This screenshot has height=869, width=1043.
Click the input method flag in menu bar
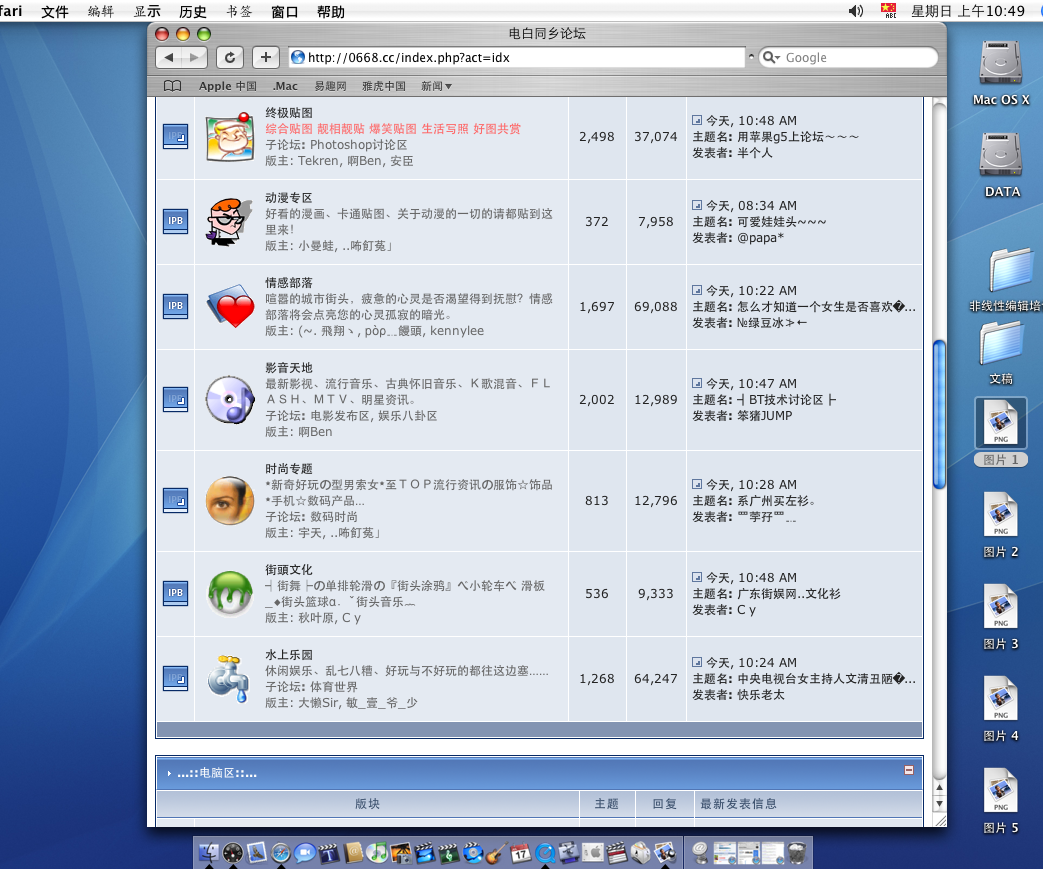(x=888, y=11)
